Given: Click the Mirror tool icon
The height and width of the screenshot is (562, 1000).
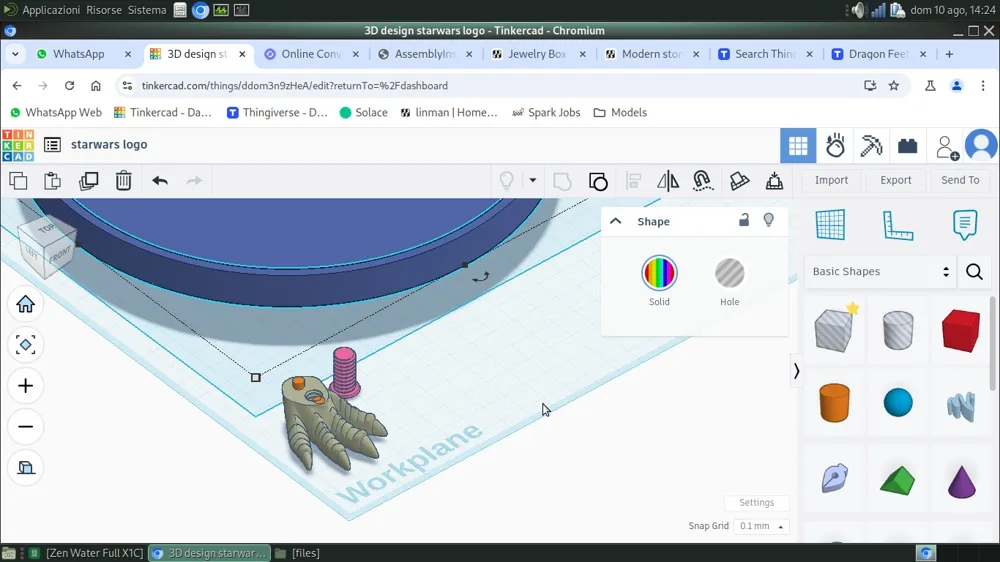Looking at the screenshot, I should click(668, 181).
